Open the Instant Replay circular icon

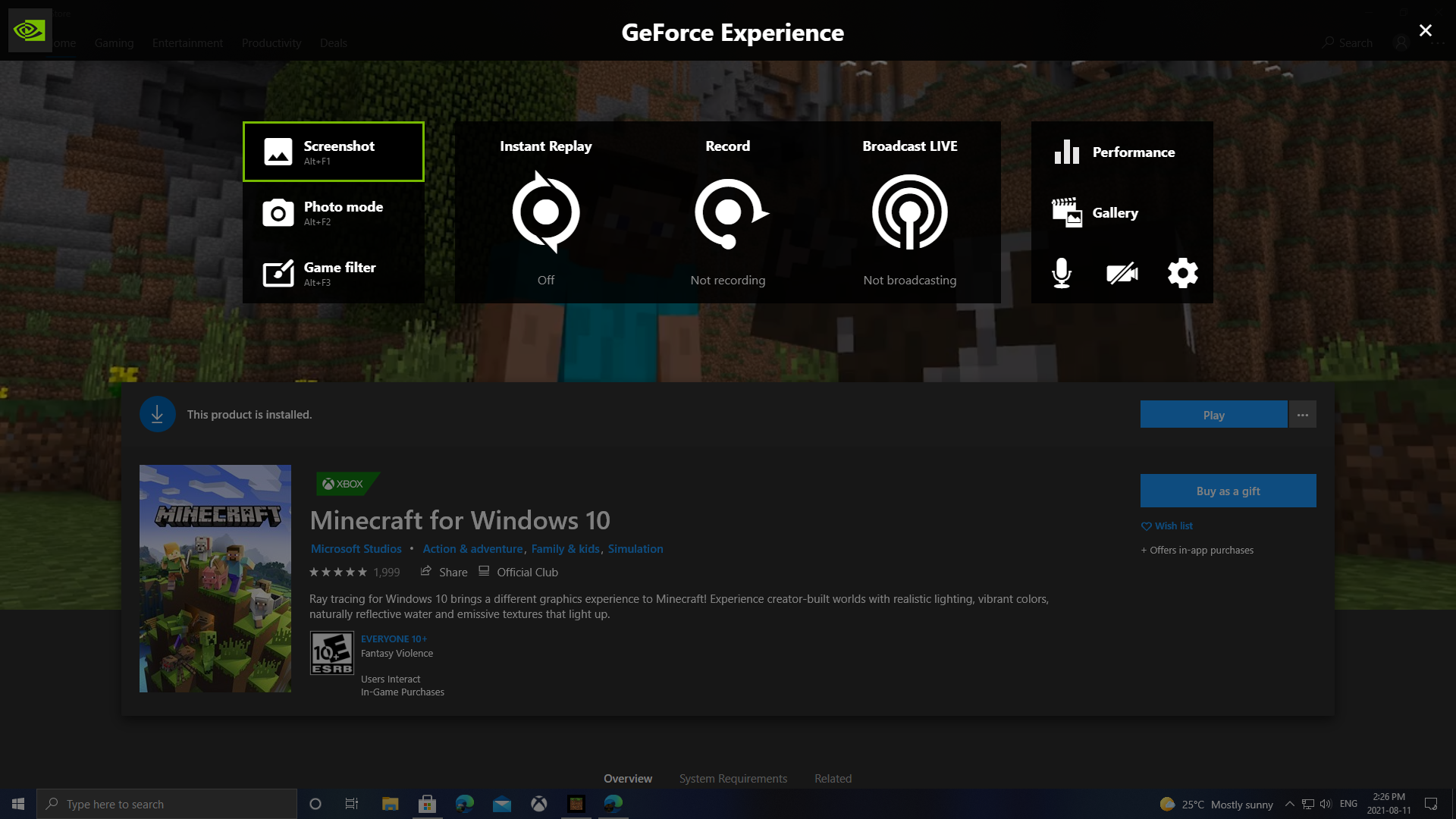pos(546,212)
